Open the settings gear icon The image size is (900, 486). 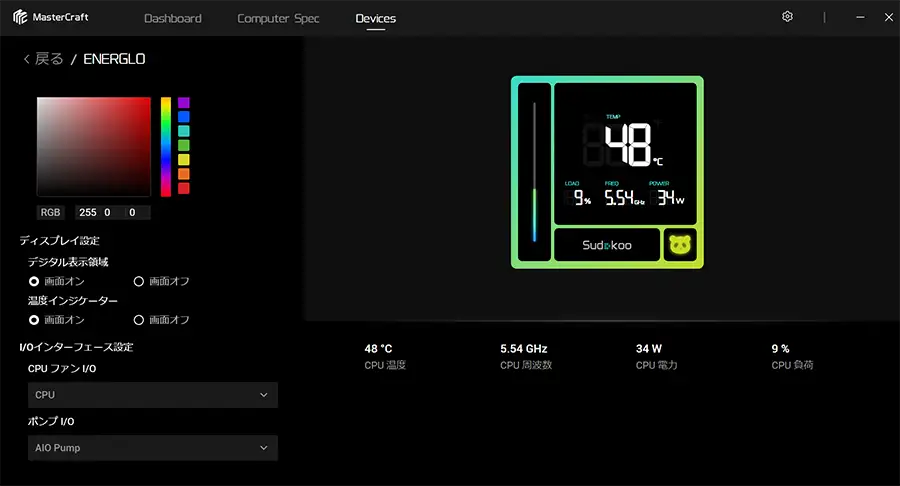788,17
